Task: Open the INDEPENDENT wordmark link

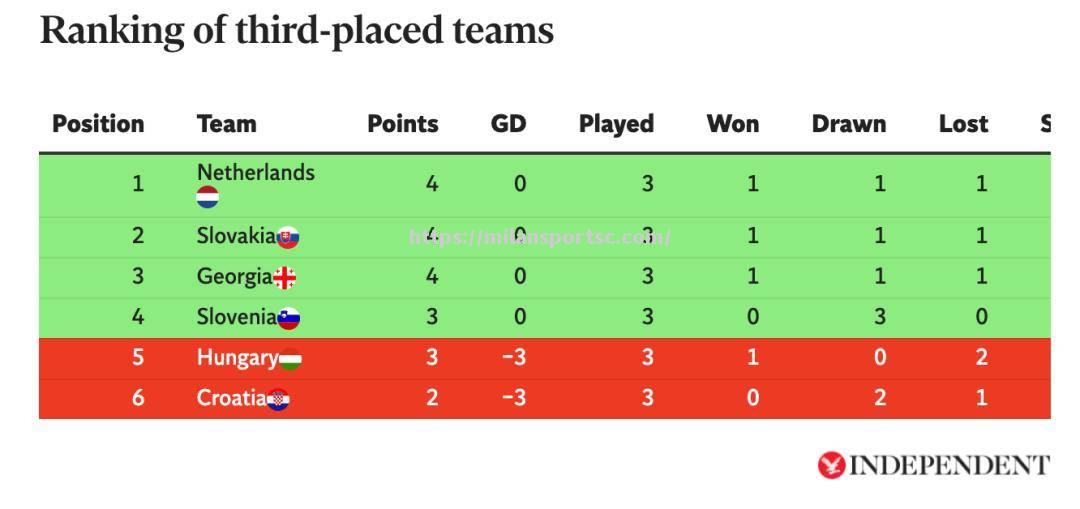Action: coord(950,466)
